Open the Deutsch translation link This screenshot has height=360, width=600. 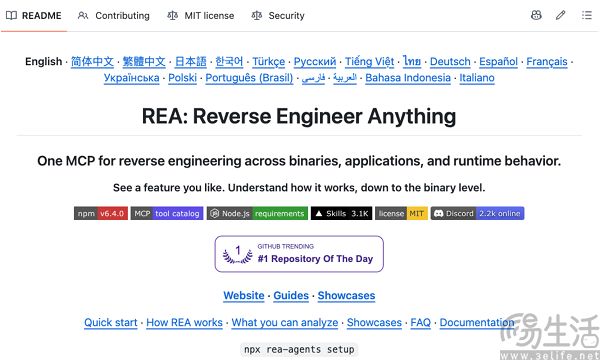click(x=450, y=62)
